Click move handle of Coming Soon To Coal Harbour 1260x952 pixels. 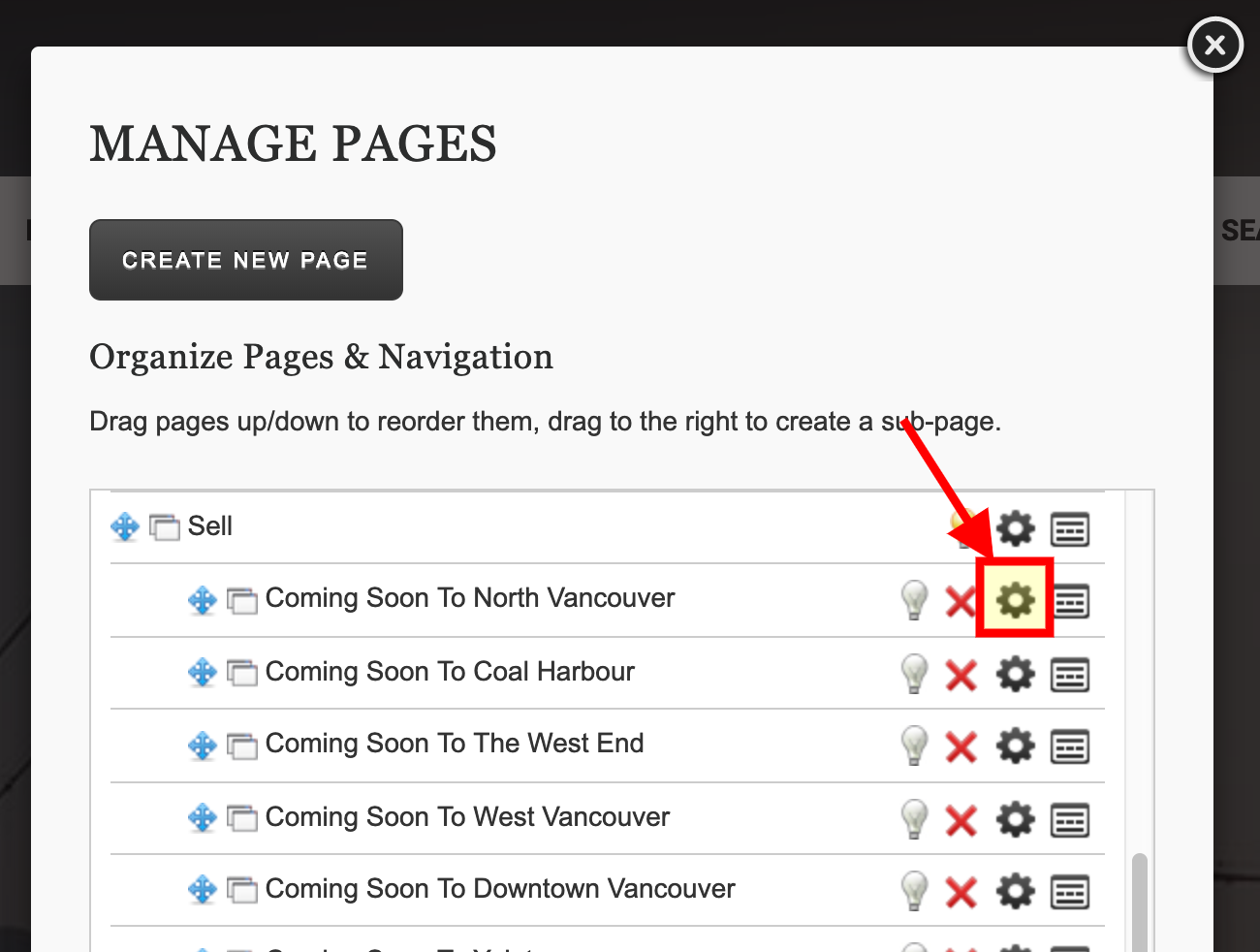pos(203,672)
